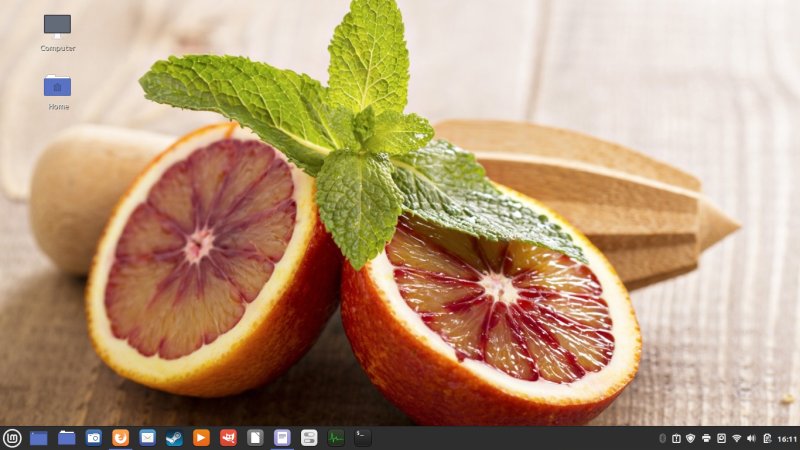
Task: Launch the System Monitor from taskbar
Action: 336,437
